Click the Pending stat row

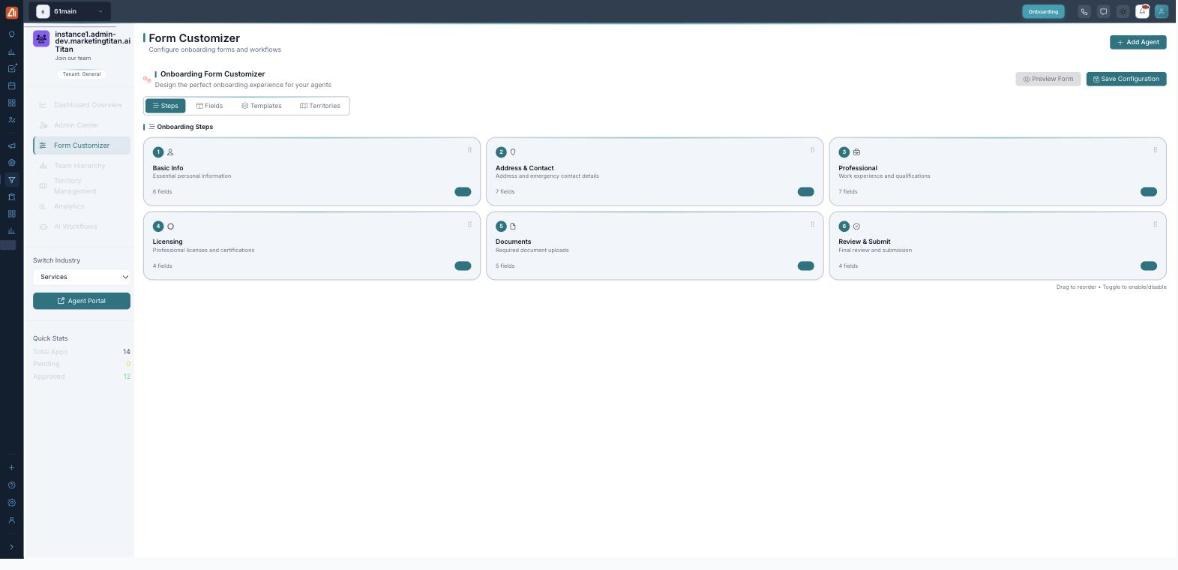coord(82,364)
